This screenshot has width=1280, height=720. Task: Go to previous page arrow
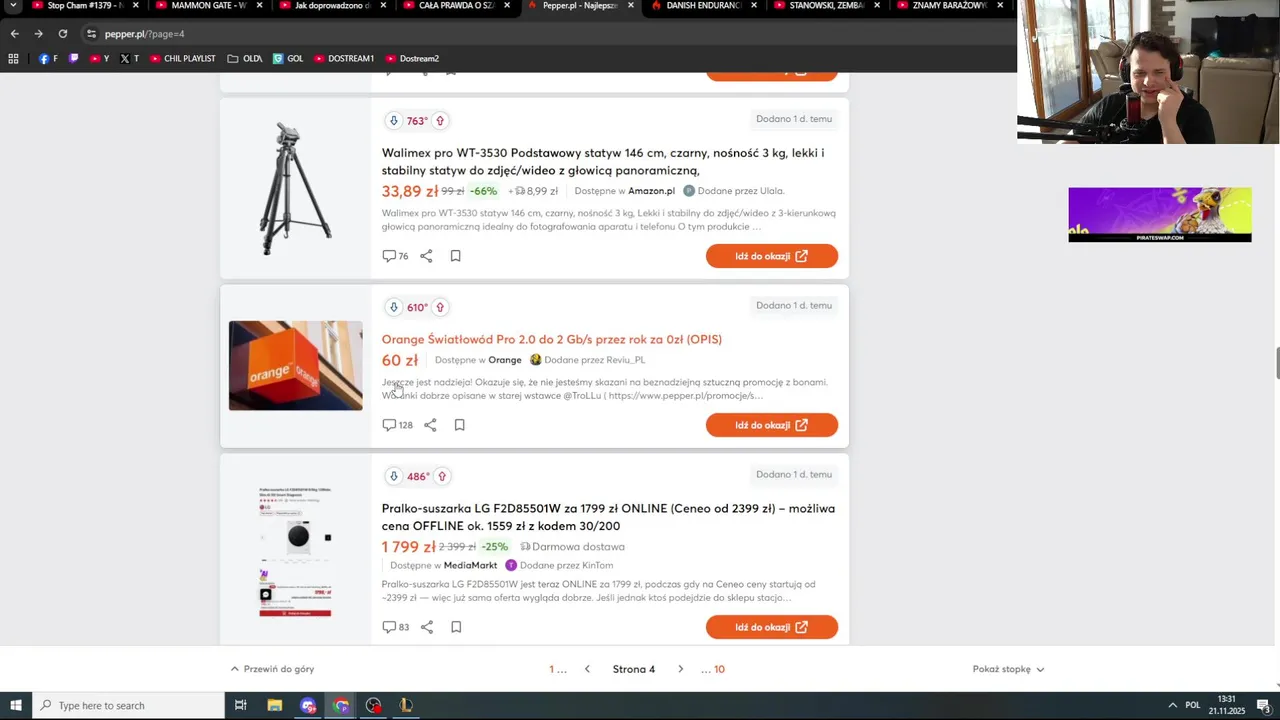pyautogui.click(x=587, y=669)
